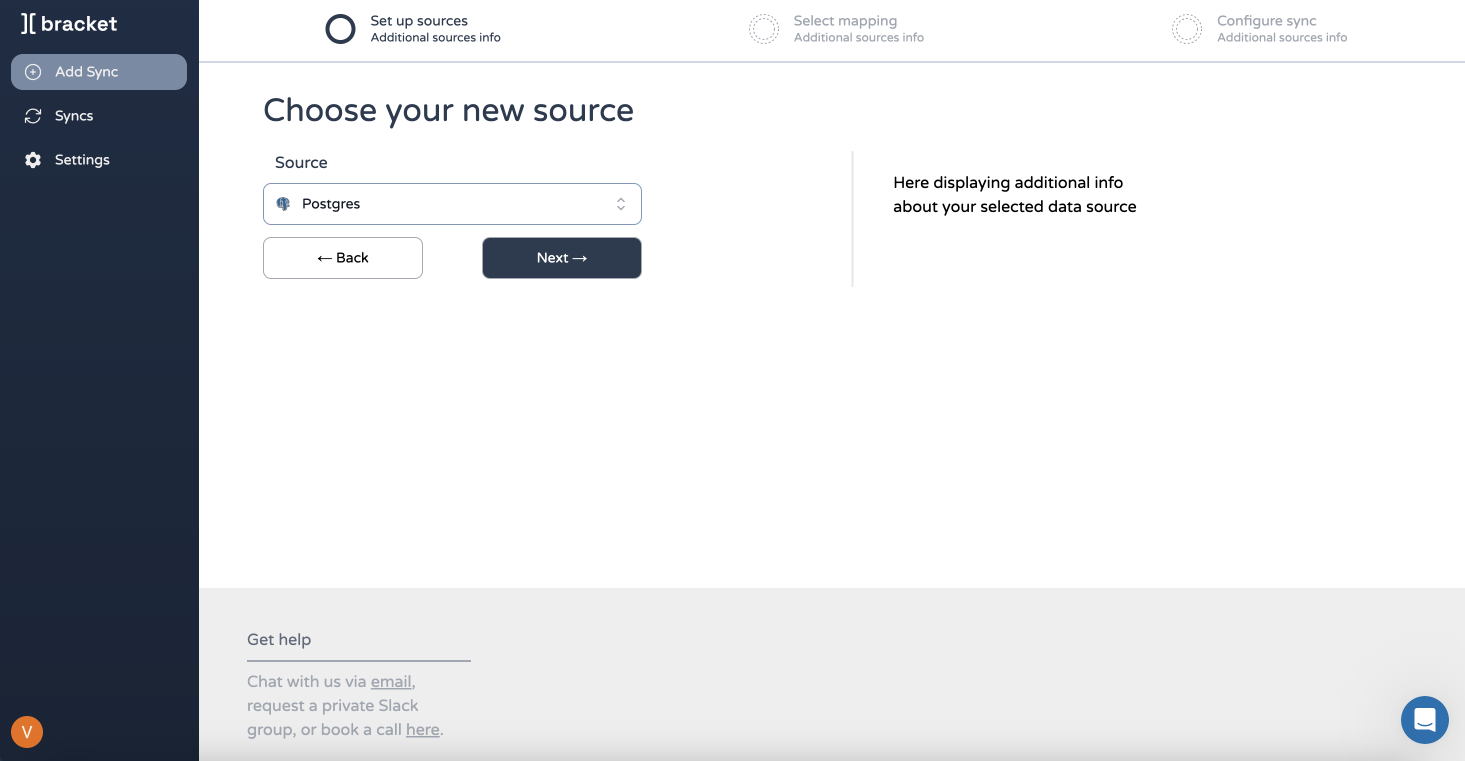Open the chat support bubble
This screenshot has height=761, width=1465.
coord(1425,720)
